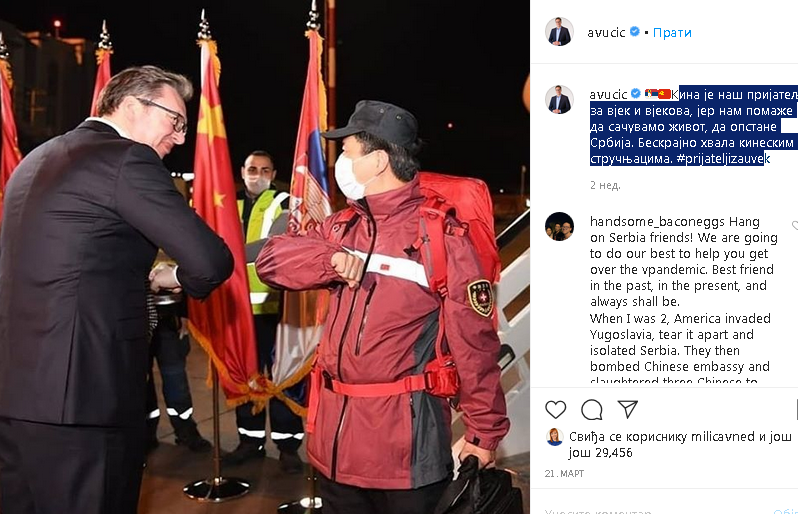The image size is (798, 514).
Task: Open avucic username in header
Action: point(606,33)
